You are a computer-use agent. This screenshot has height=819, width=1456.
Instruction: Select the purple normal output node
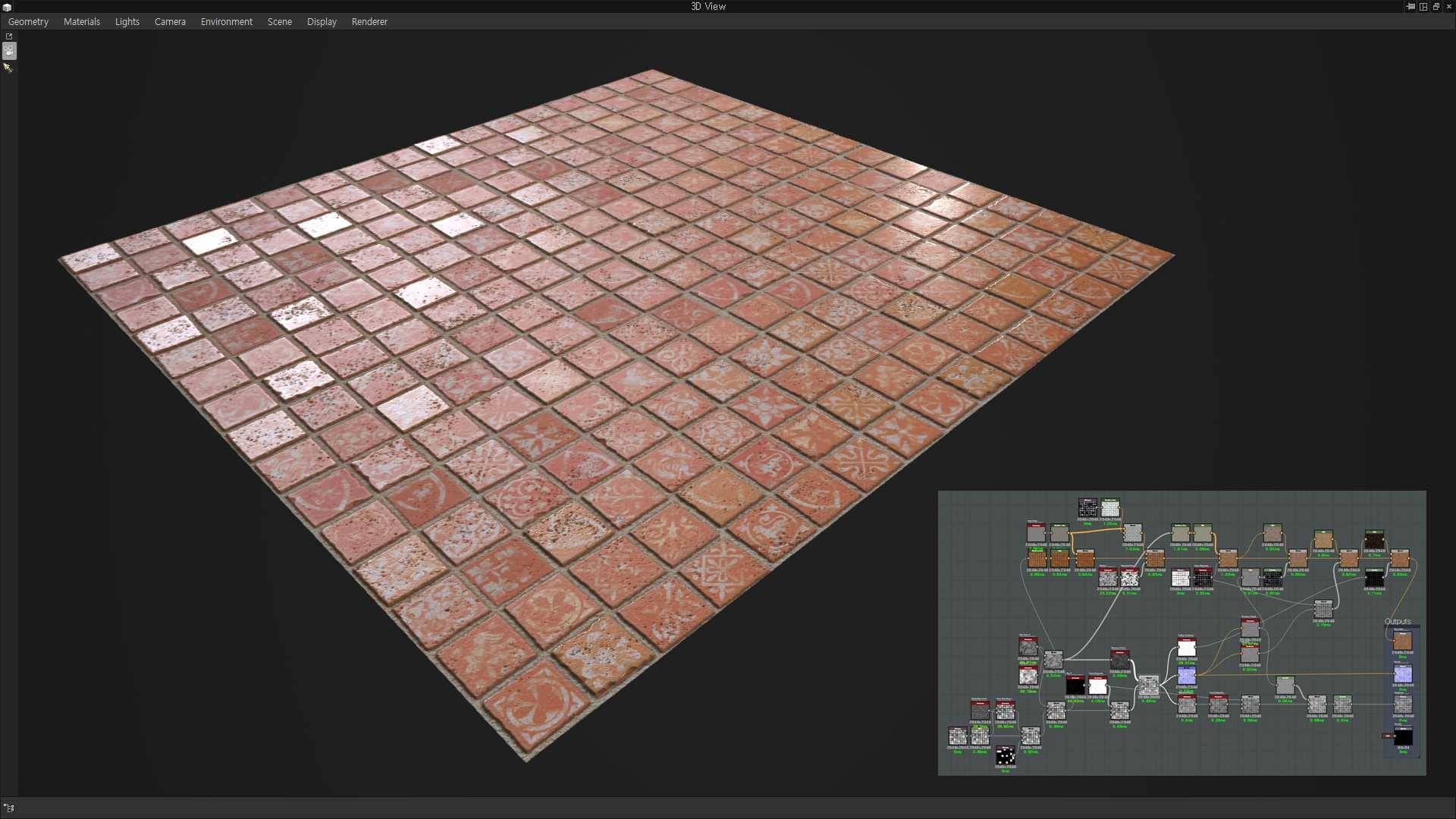click(x=1402, y=673)
